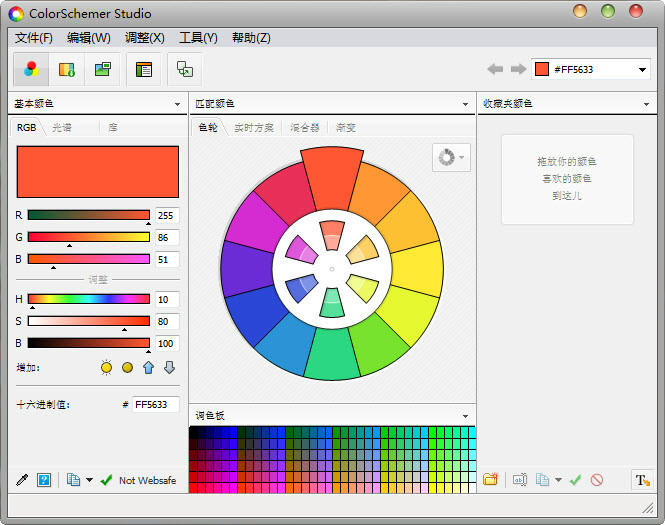Viewport: 665px width, 525px height.
Task: Open the 帮助(Z) menu
Action: click(x=251, y=38)
